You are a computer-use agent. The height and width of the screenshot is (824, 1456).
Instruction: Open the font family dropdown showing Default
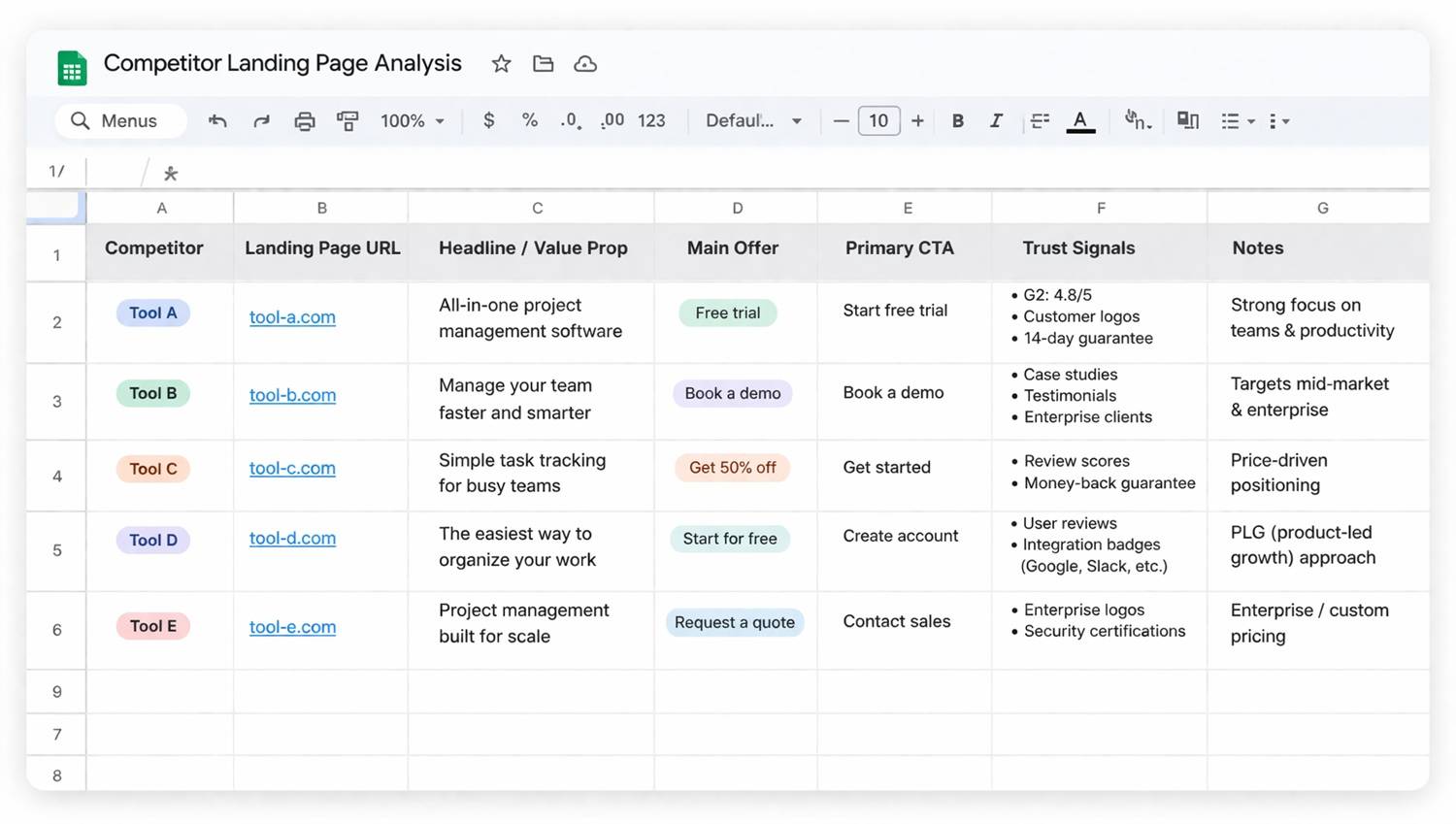pyautogui.click(x=754, y=120)
